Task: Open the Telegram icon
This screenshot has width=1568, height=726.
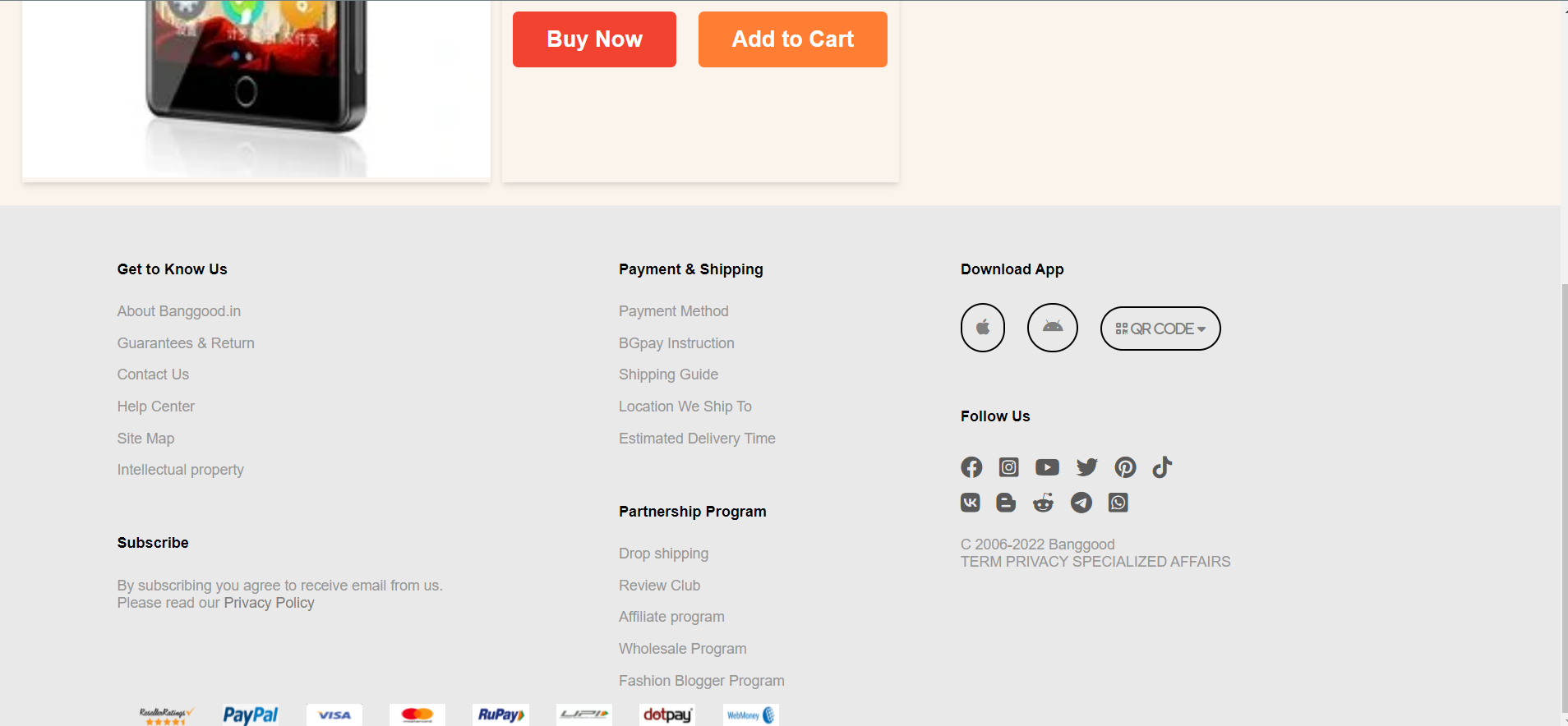Action: coord(1081,503)
